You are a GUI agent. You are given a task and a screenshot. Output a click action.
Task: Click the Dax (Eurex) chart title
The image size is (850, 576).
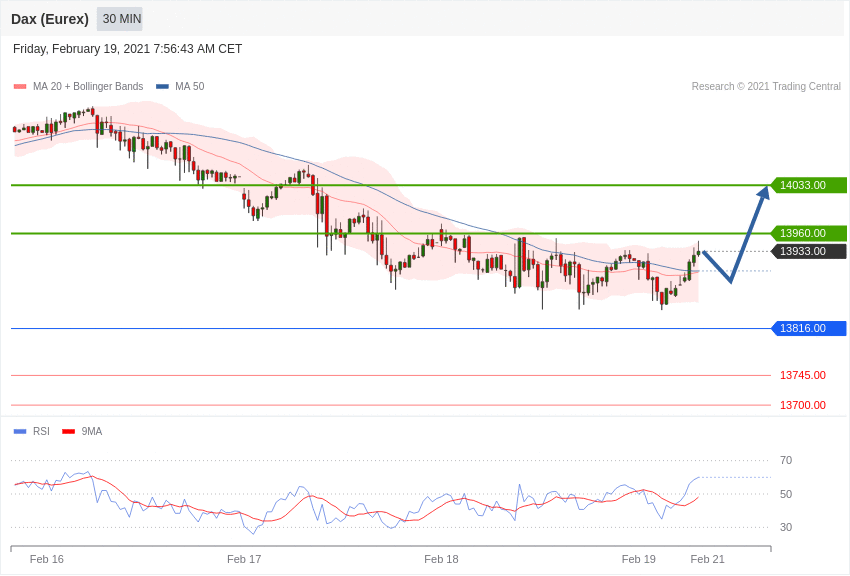50,19
